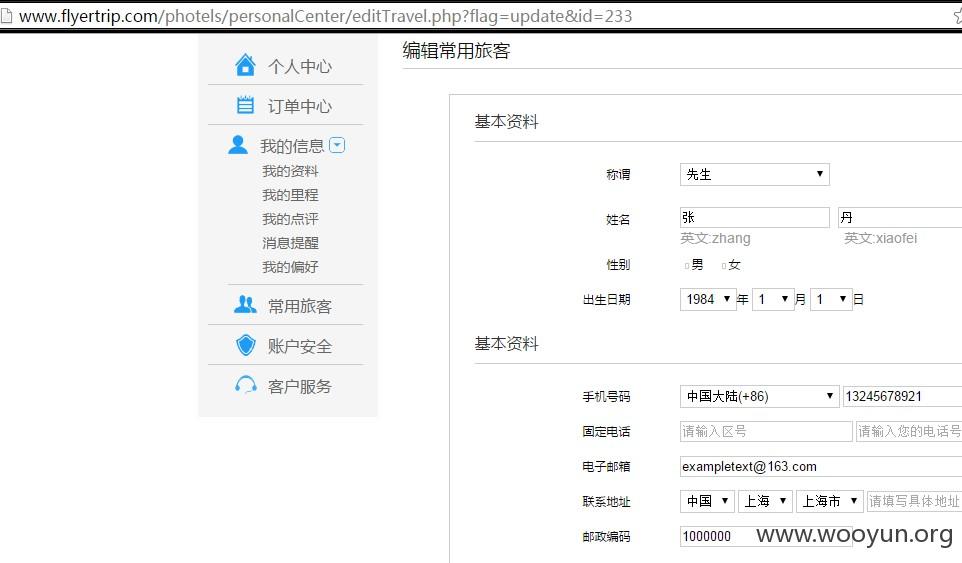
Task: Open 订单中心 in the sidebar
Action: coord(299,106)
